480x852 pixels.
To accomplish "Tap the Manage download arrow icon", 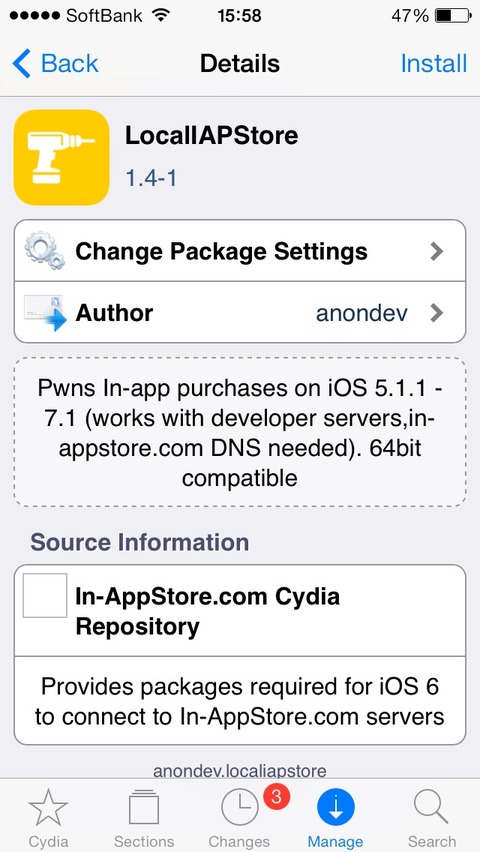I will click(x=335, y=808).
